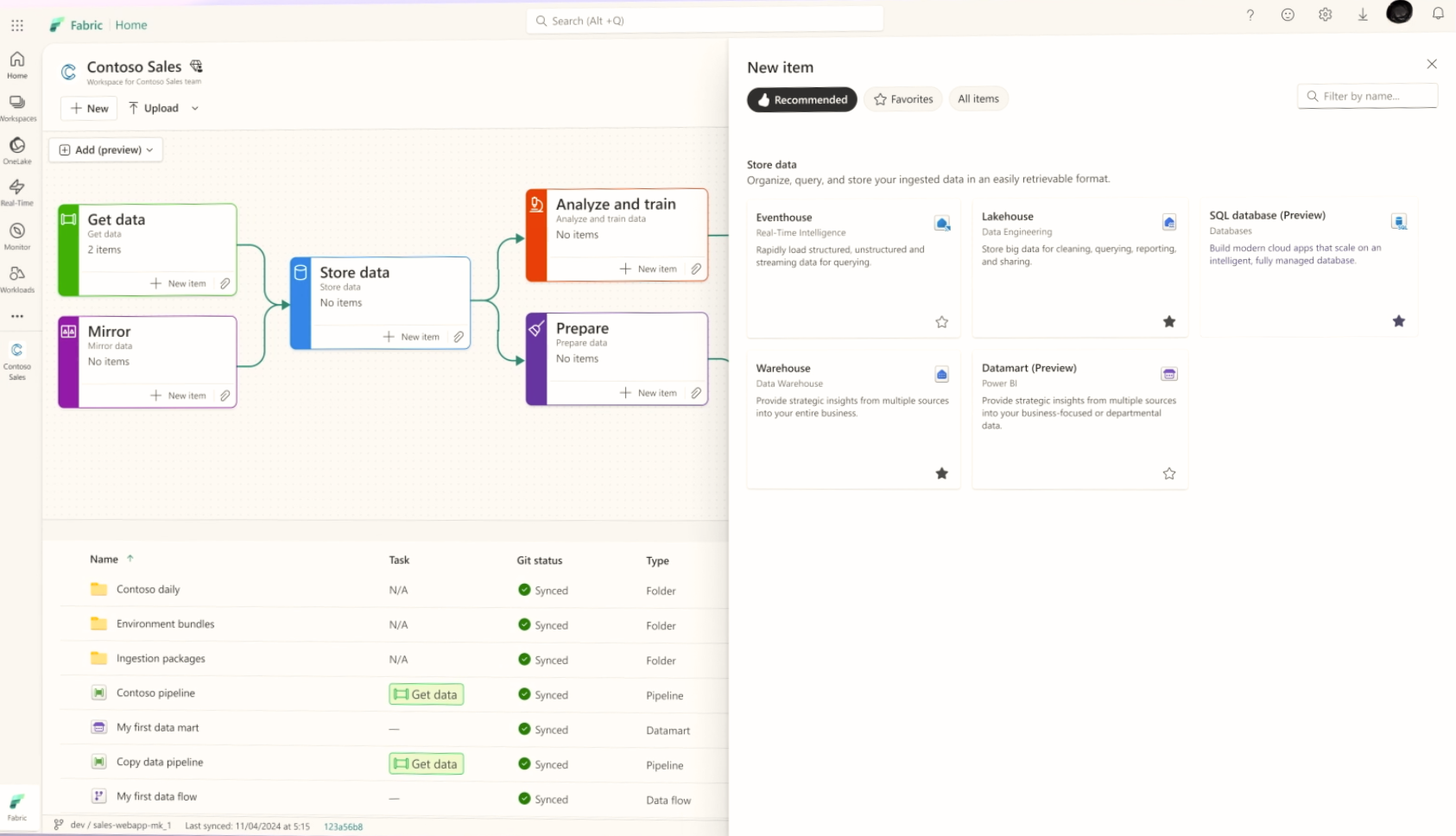Attach item to Analyze and train task

coord(696,269)
